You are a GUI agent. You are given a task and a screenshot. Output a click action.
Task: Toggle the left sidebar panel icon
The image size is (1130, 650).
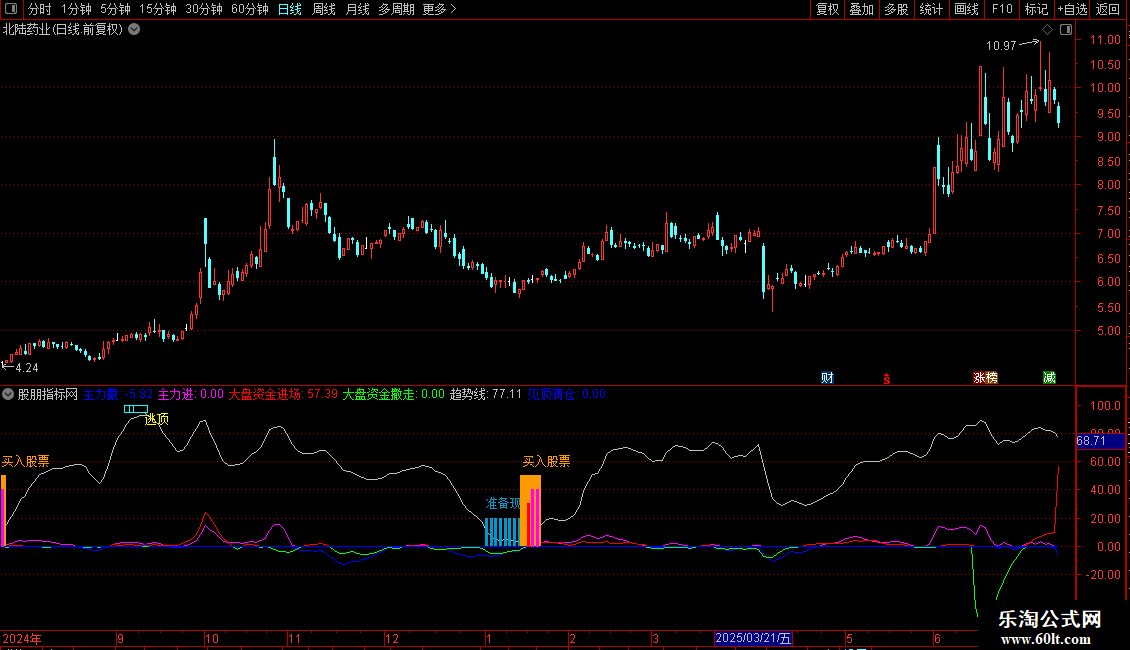[11, 9]
